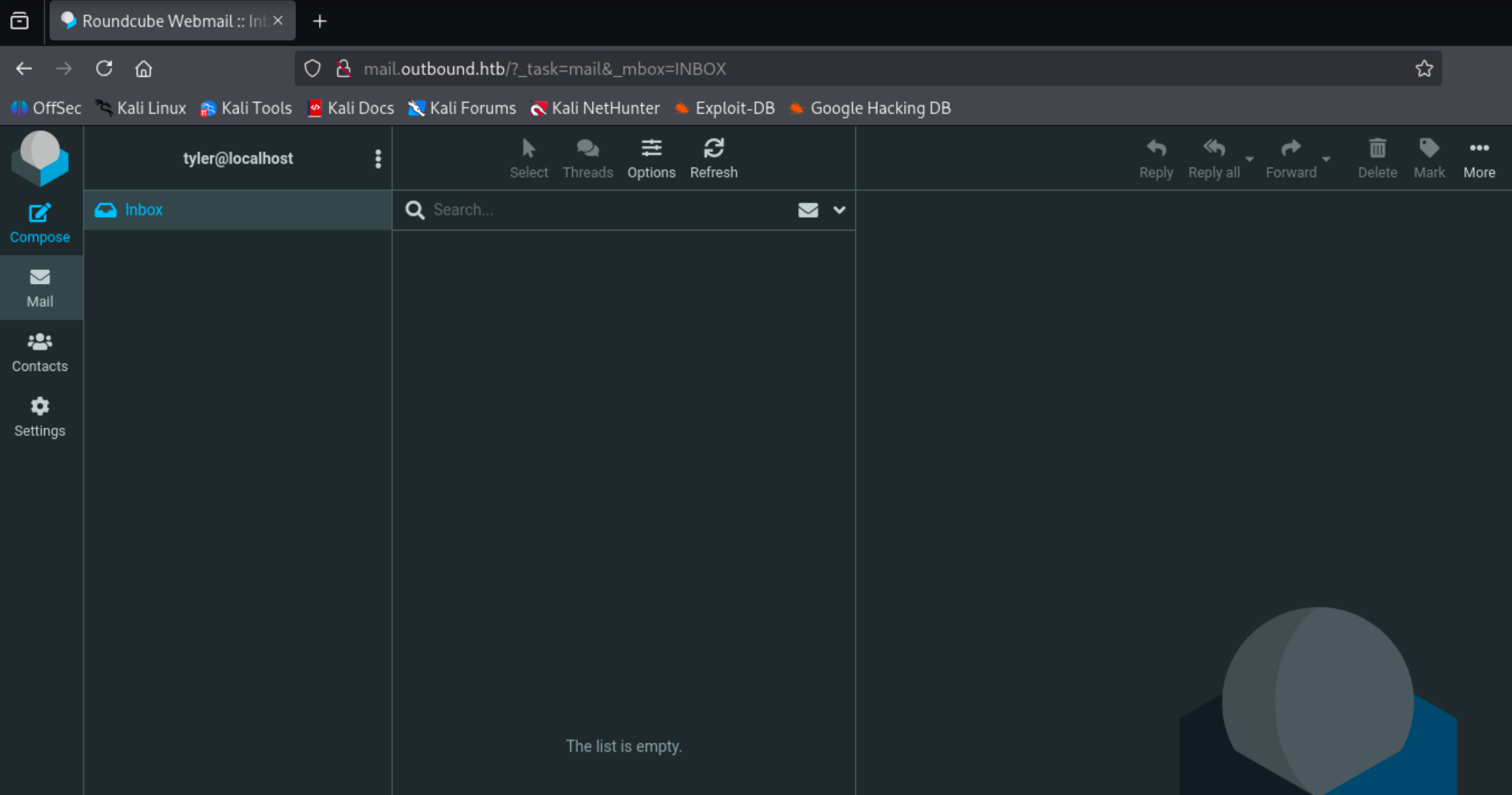Open Roundcube Settings
The height and width of the screenshot is (795, 1512).
(x=39, y=415)
